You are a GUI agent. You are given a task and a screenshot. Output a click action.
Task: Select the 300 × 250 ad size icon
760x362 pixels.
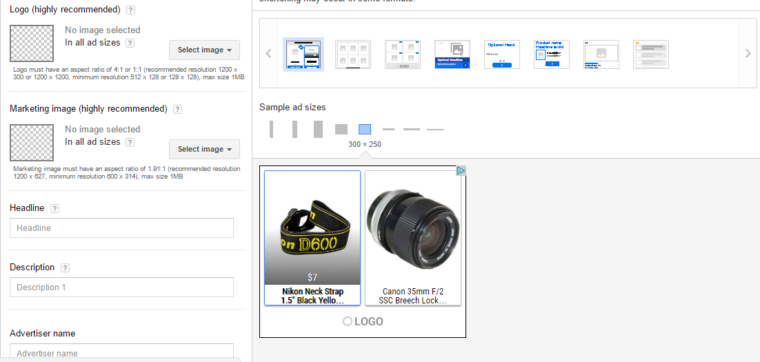[364, 129]
